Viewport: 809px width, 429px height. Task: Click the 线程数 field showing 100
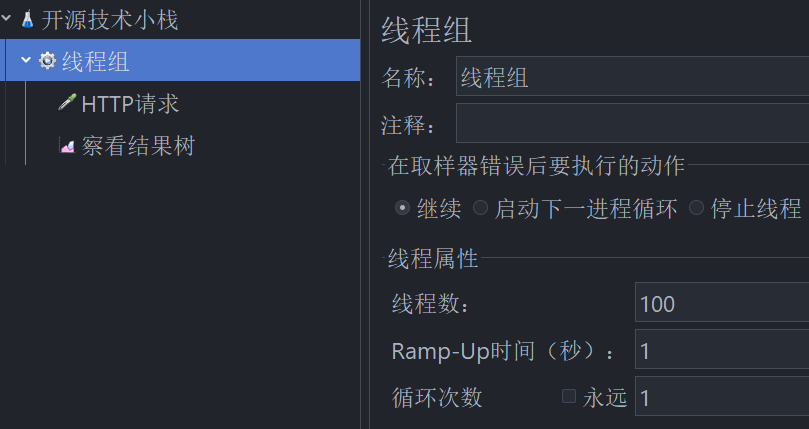pos(722,303)
